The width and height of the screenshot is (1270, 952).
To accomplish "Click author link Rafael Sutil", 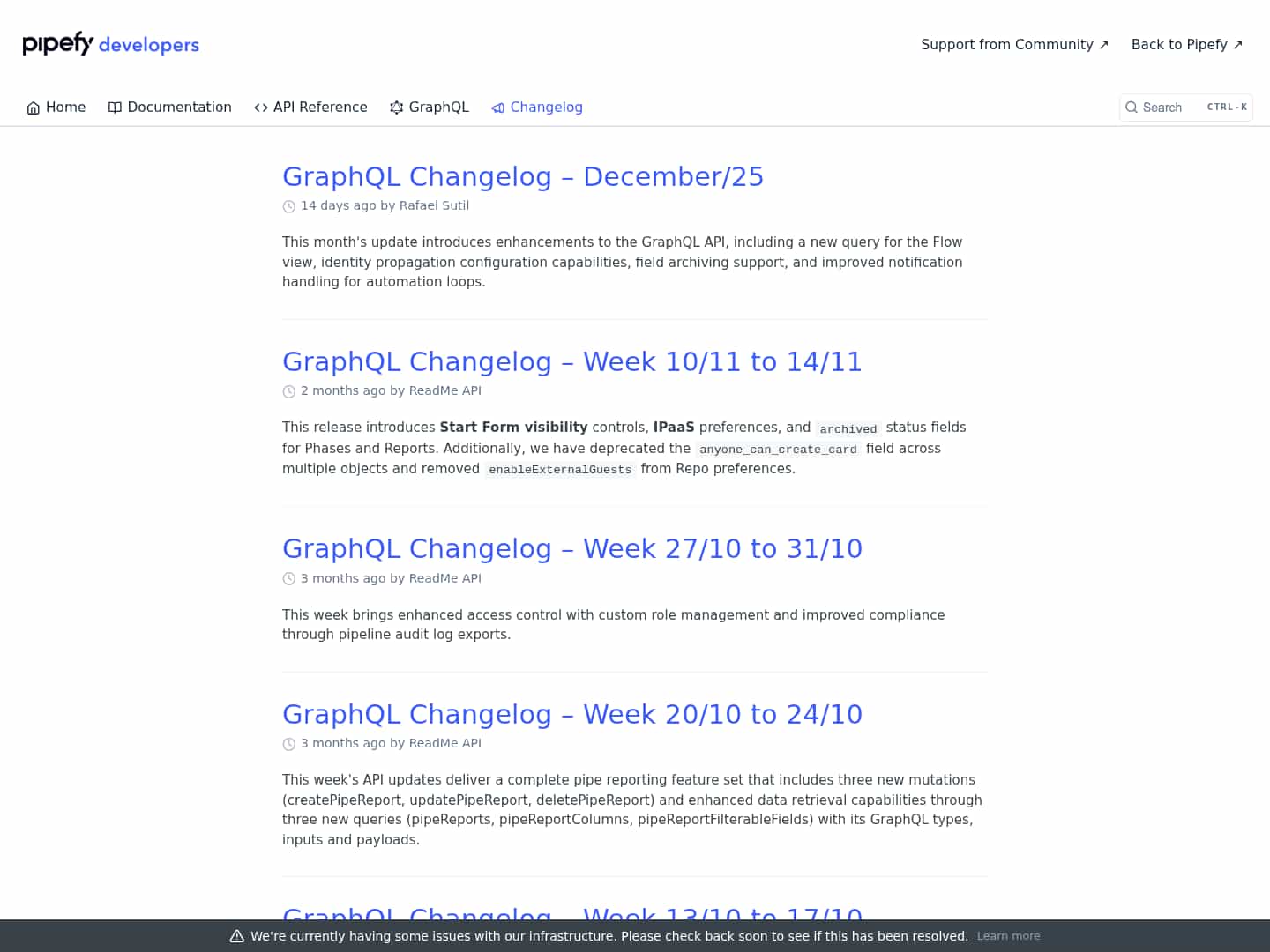I will (x=434, y=205).
